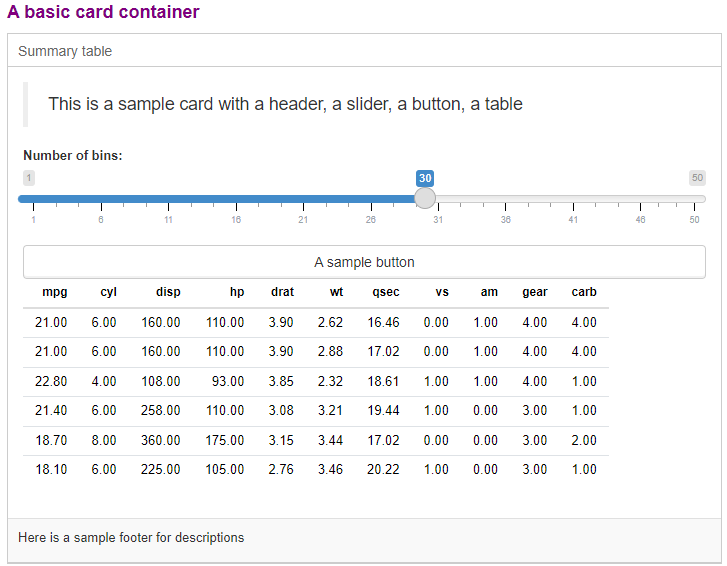This screenshot has height=566, width=727.
Task: Click the sample card blockquote text
Action: (285, 104)
